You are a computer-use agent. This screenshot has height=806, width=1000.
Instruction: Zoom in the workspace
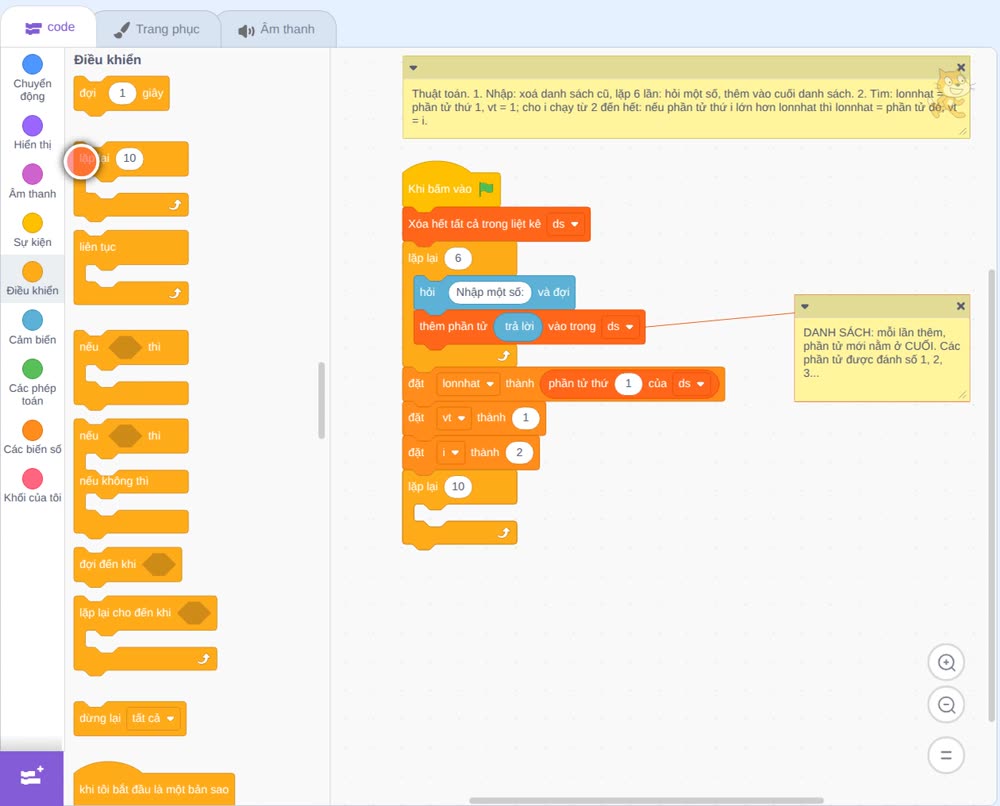946,663
